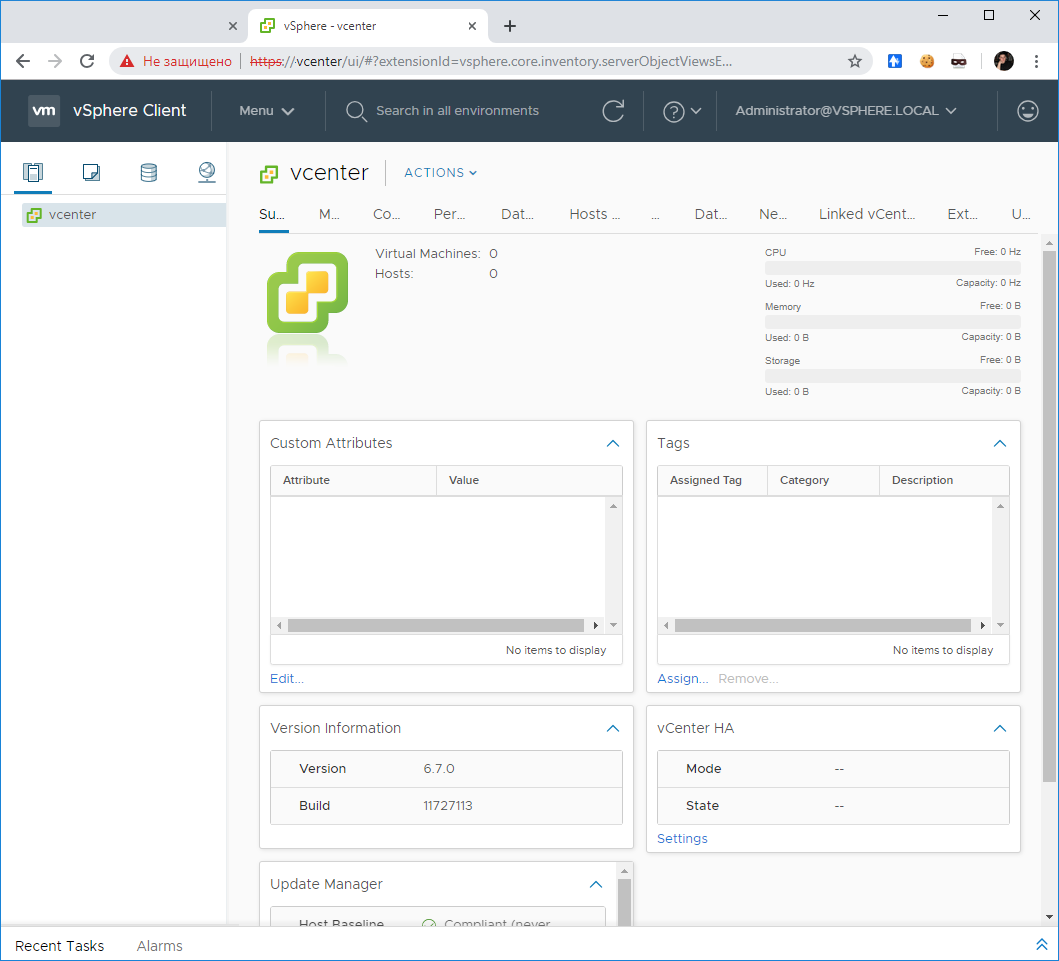The height and width of the screenshot is (961, 1059).
Task: Expand the Recent Tasks panel with double chevron
Action: 1041,945
